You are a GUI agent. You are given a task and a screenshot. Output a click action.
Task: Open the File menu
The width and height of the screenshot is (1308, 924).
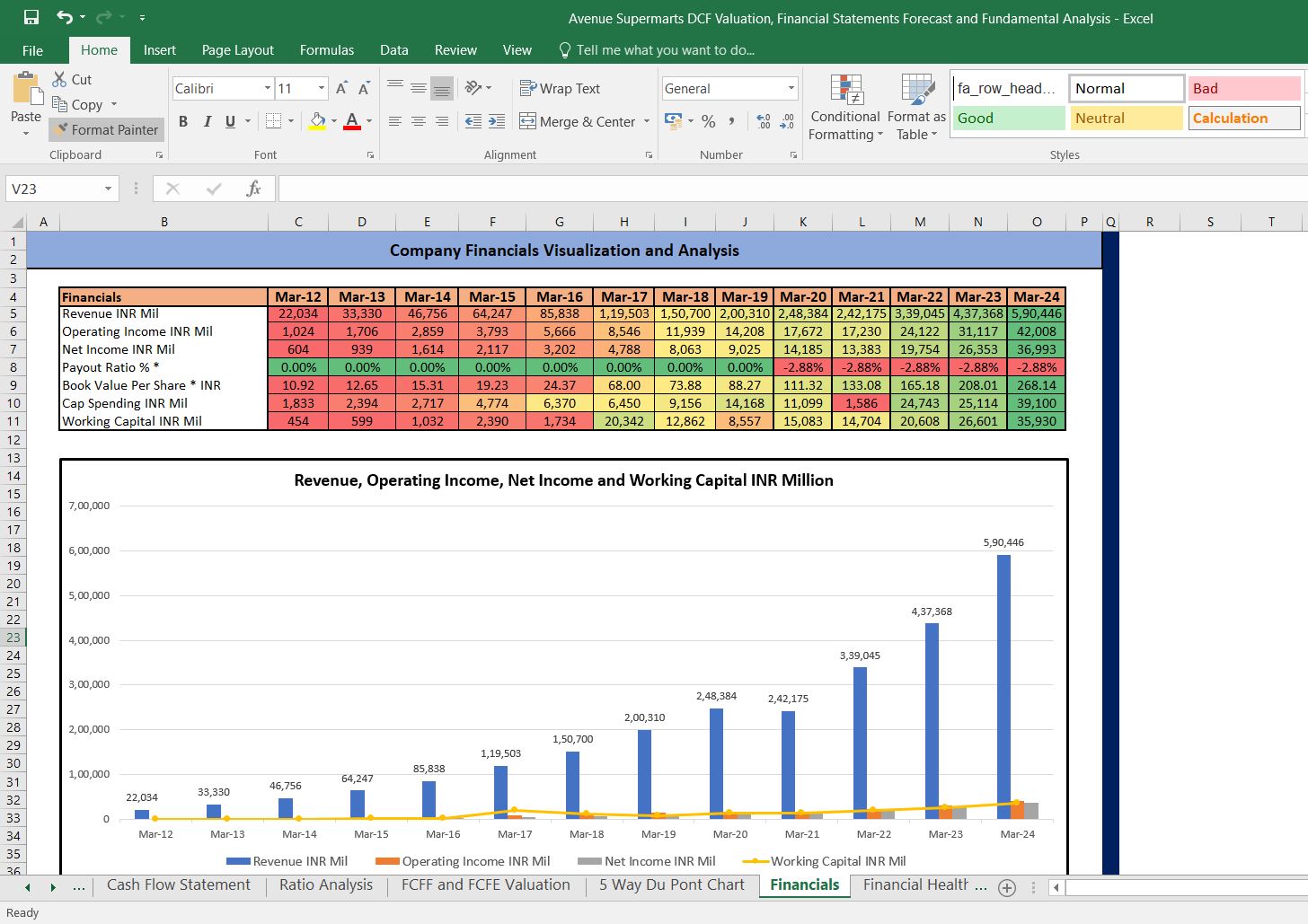click(x=33, y=50)
